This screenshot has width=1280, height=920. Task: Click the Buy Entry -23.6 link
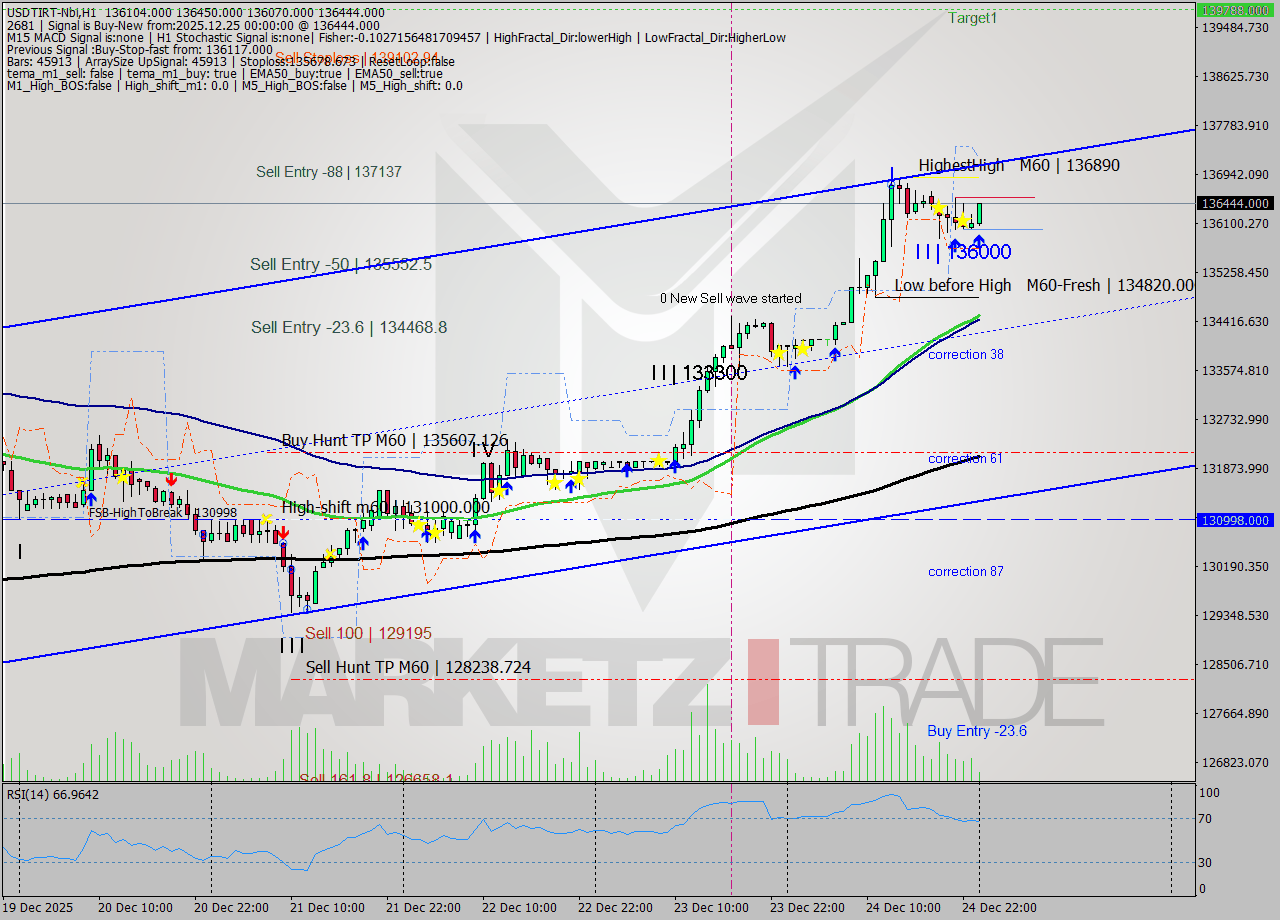tap(976, 731)
